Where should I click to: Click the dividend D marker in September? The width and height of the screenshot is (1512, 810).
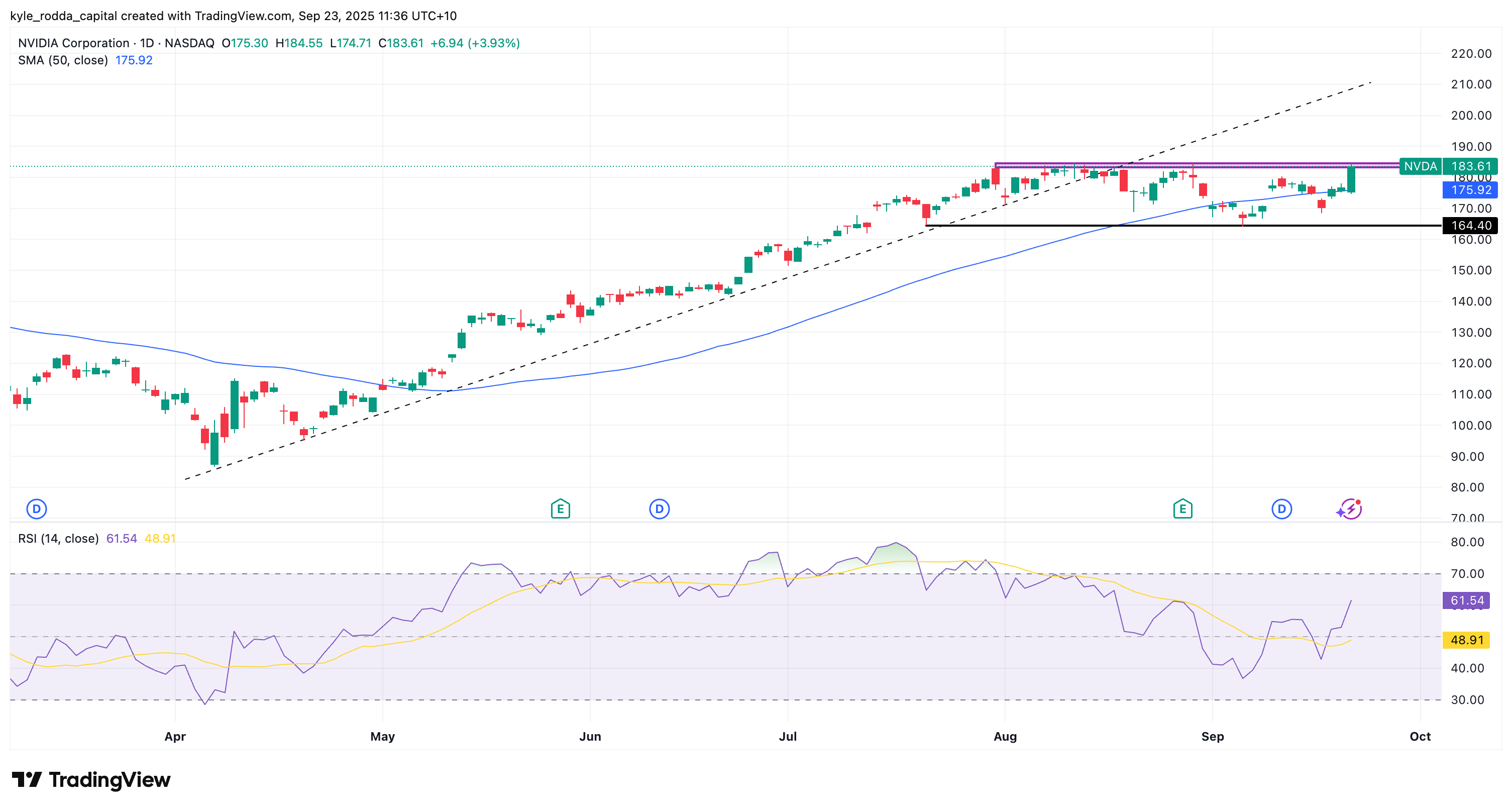(x=1281, y=509)
